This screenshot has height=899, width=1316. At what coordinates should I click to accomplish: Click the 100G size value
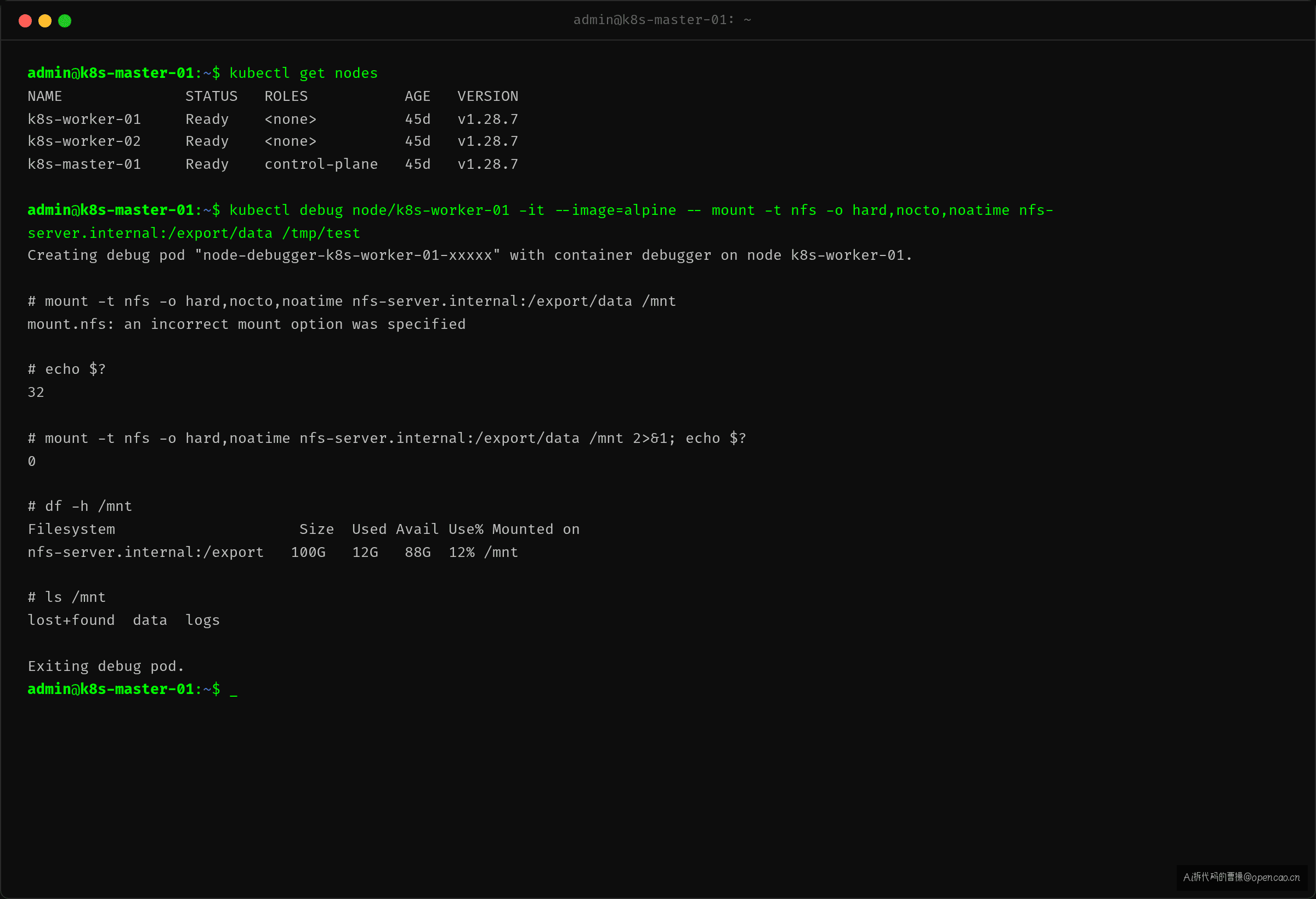point(308,552)
